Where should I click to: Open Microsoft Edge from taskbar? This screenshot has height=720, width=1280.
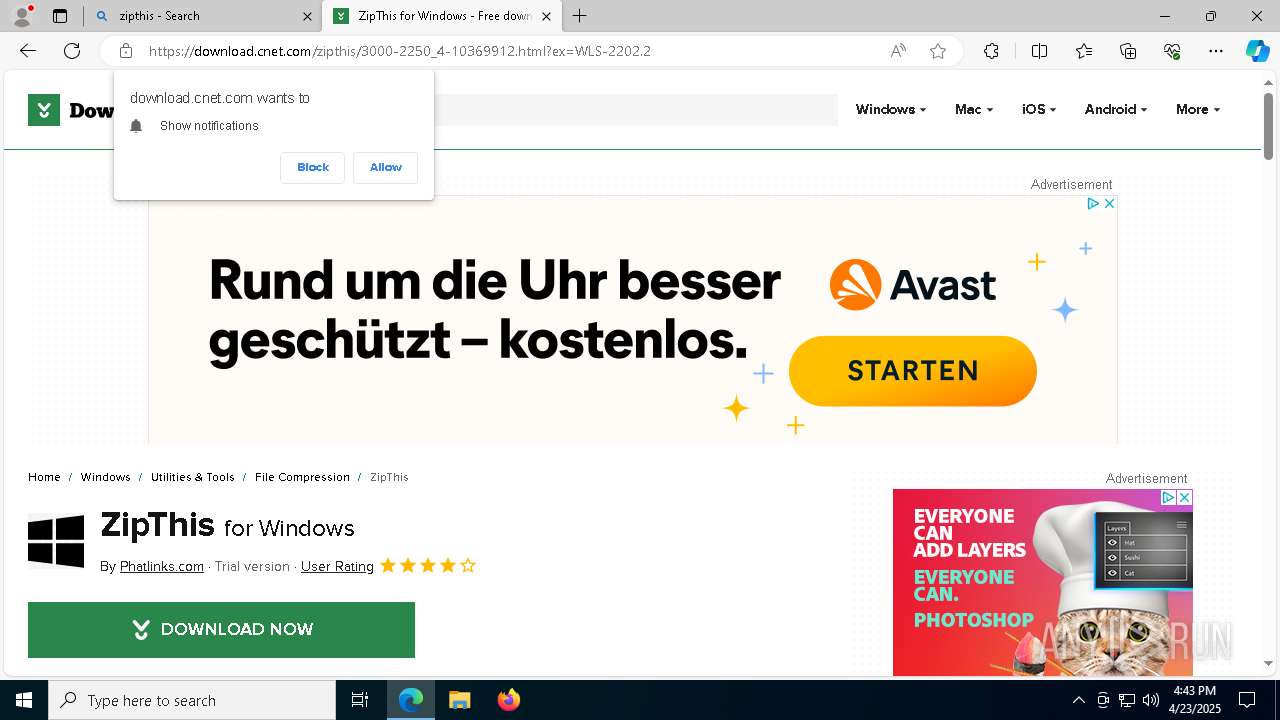[411, 700]
